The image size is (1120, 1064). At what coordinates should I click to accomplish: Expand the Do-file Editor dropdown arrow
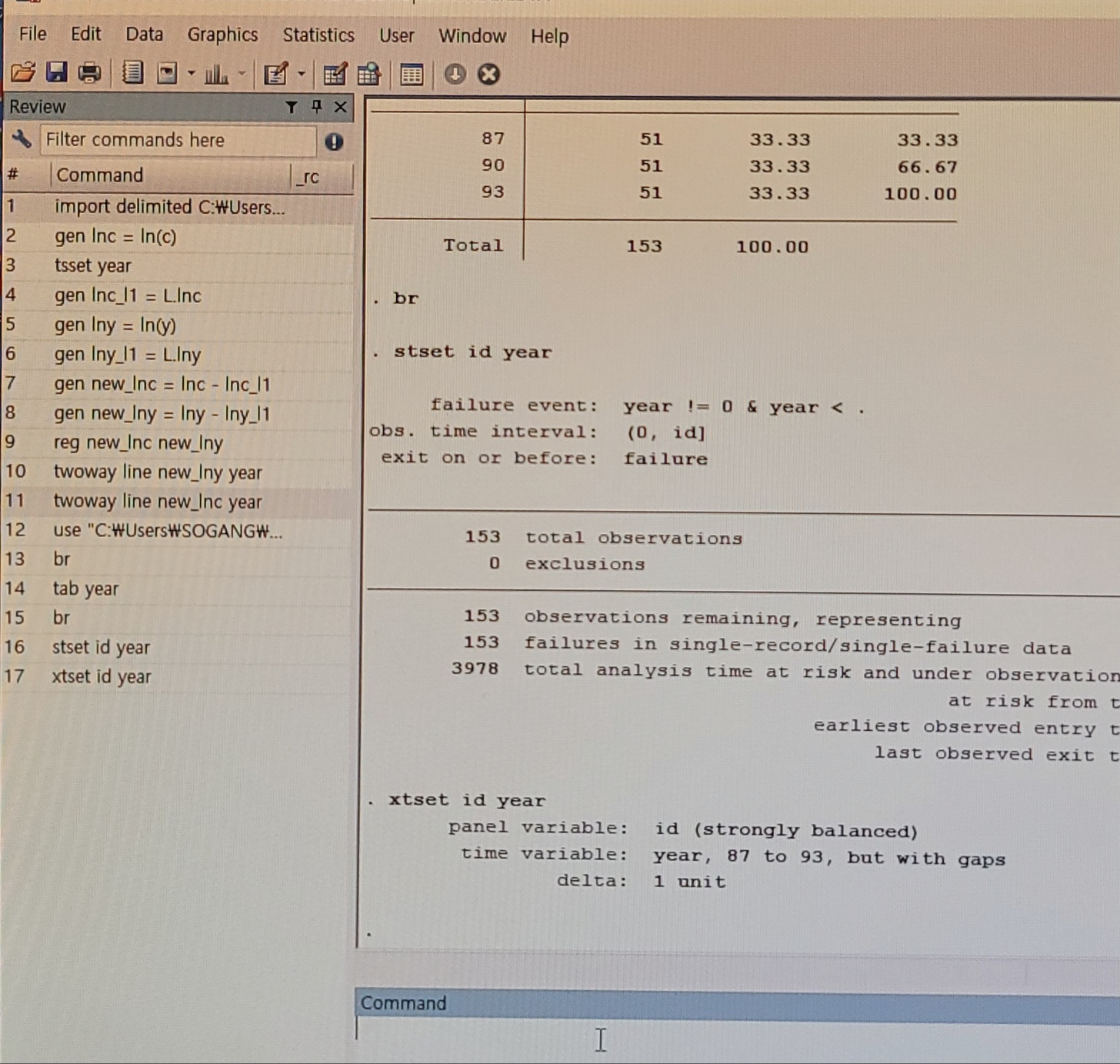pos(301,75)
